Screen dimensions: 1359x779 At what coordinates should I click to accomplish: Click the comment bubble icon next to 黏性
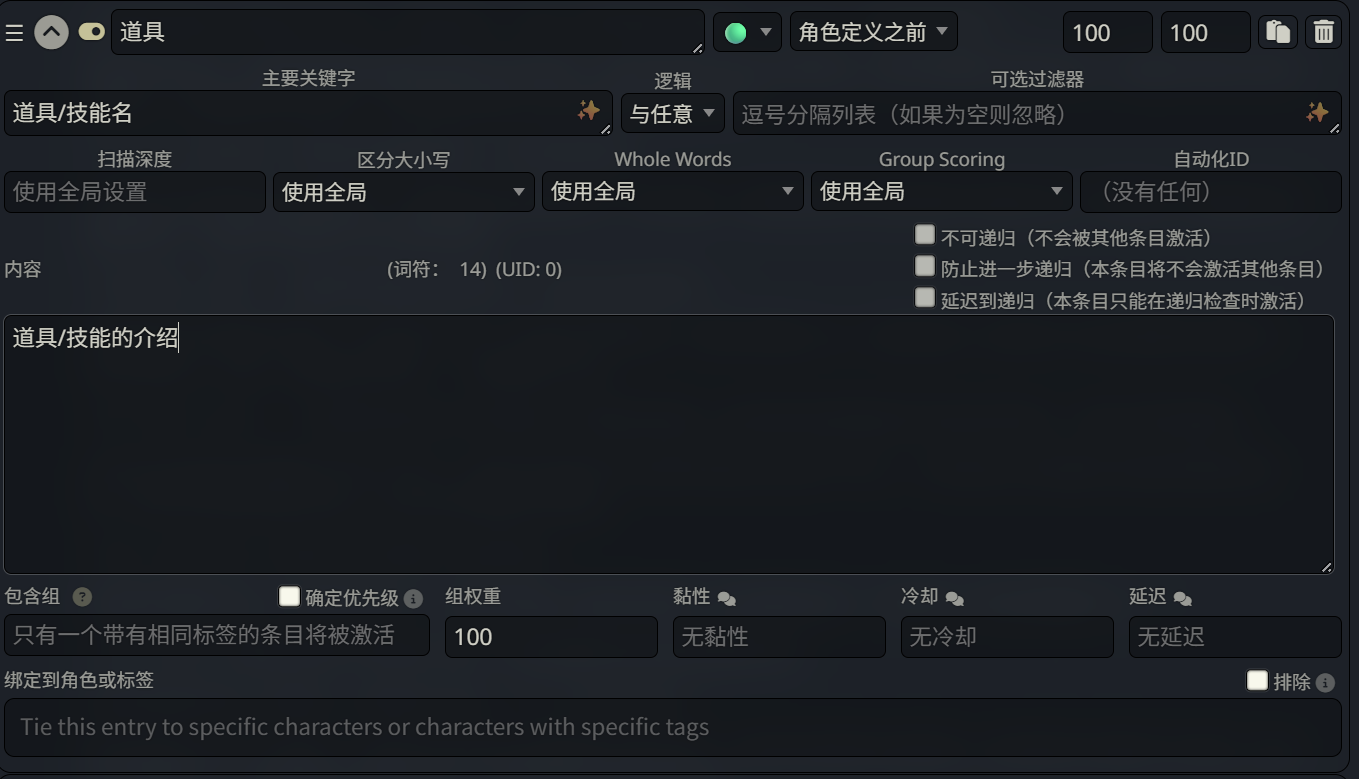727,596
